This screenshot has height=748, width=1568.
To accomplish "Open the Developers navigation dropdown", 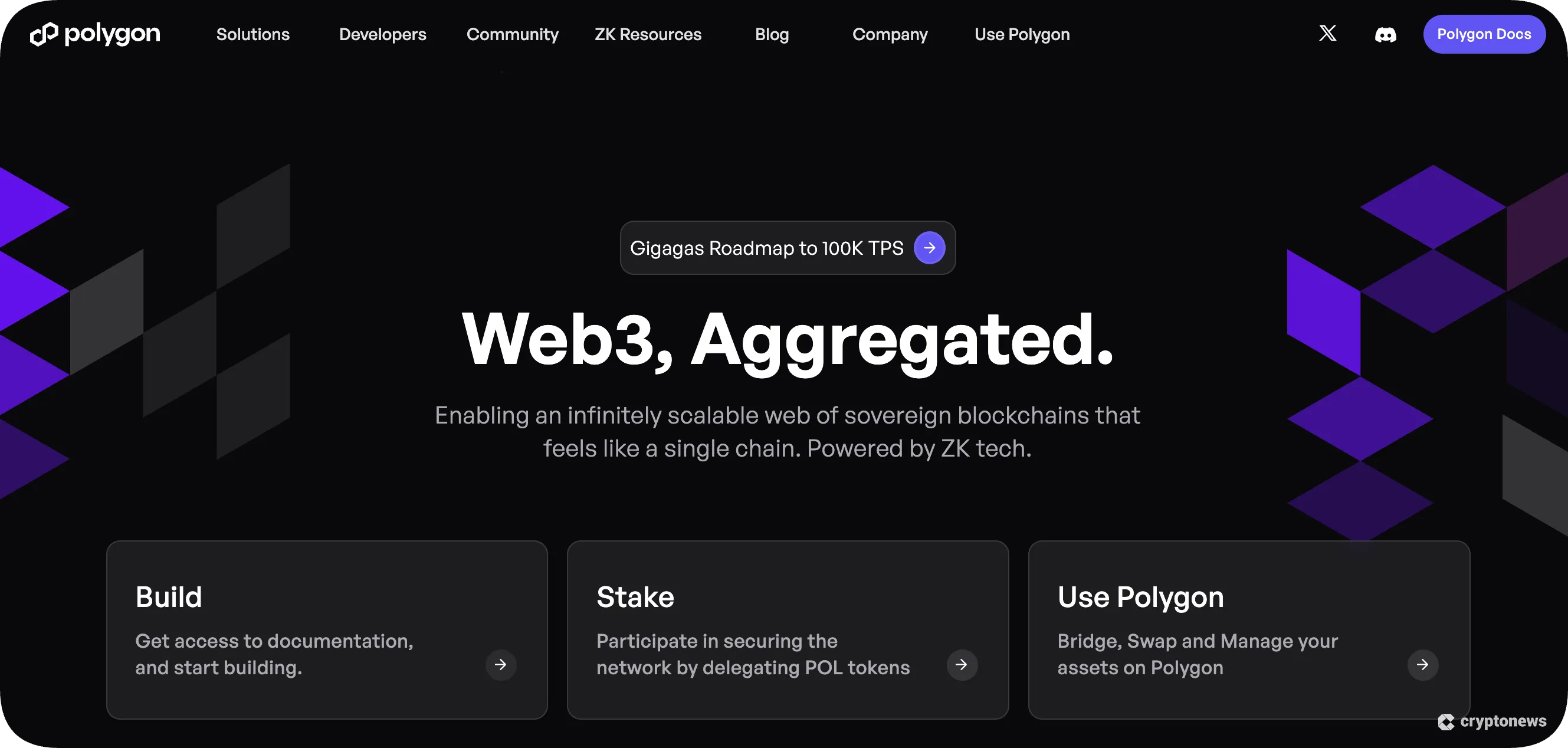I will (x=382, y=34).
